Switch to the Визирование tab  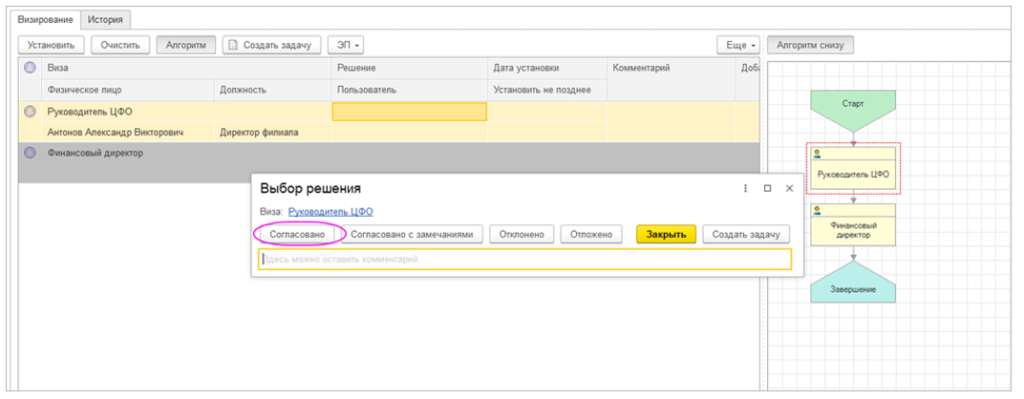tap(45, 20)
